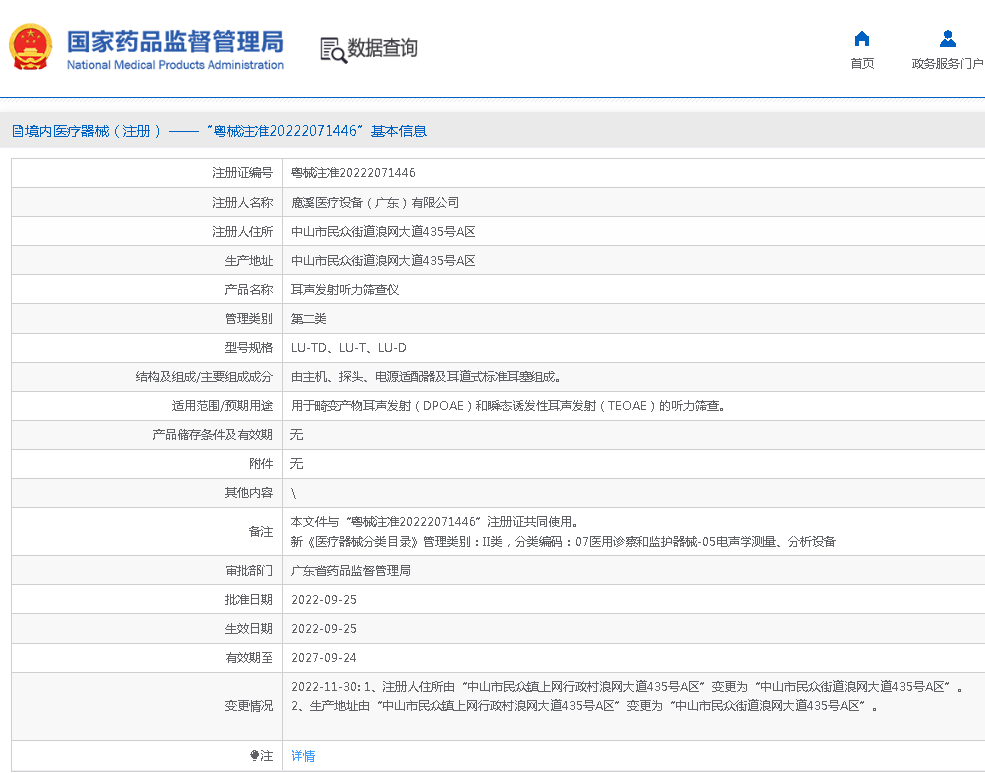Click the 国家药品监督管理局 site title
The image size is (985, 773).
point(175,41)
